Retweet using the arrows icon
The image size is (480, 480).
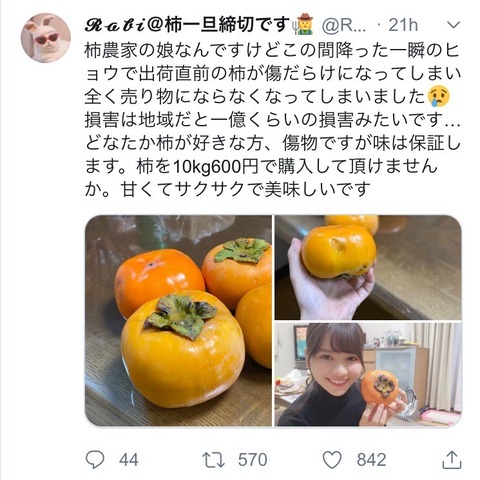214,460
